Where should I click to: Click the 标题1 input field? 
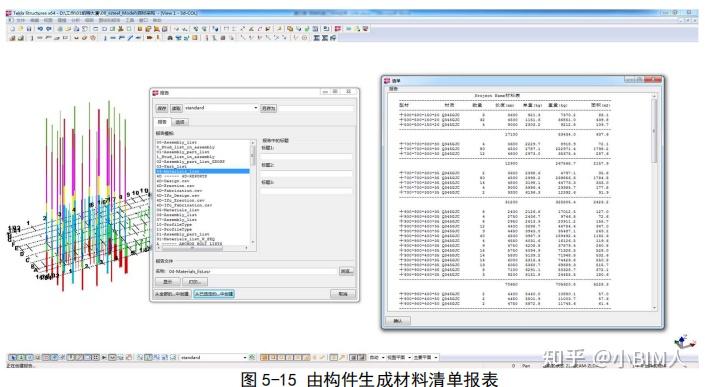(306, 156)
